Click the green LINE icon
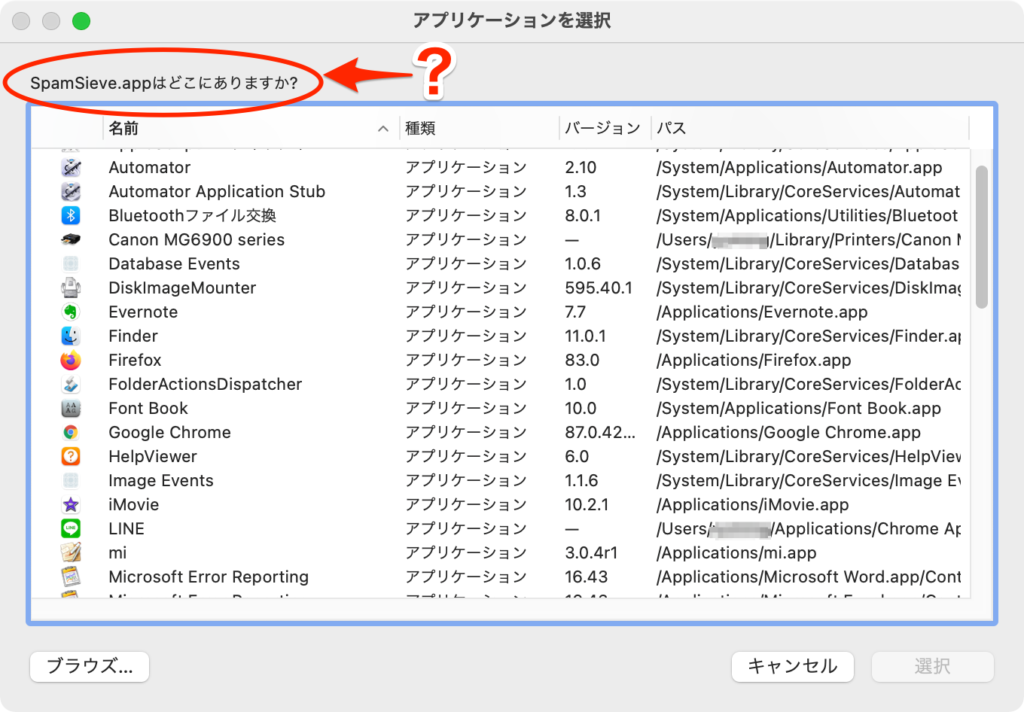The image size is (1024, 712). [71, 528]
